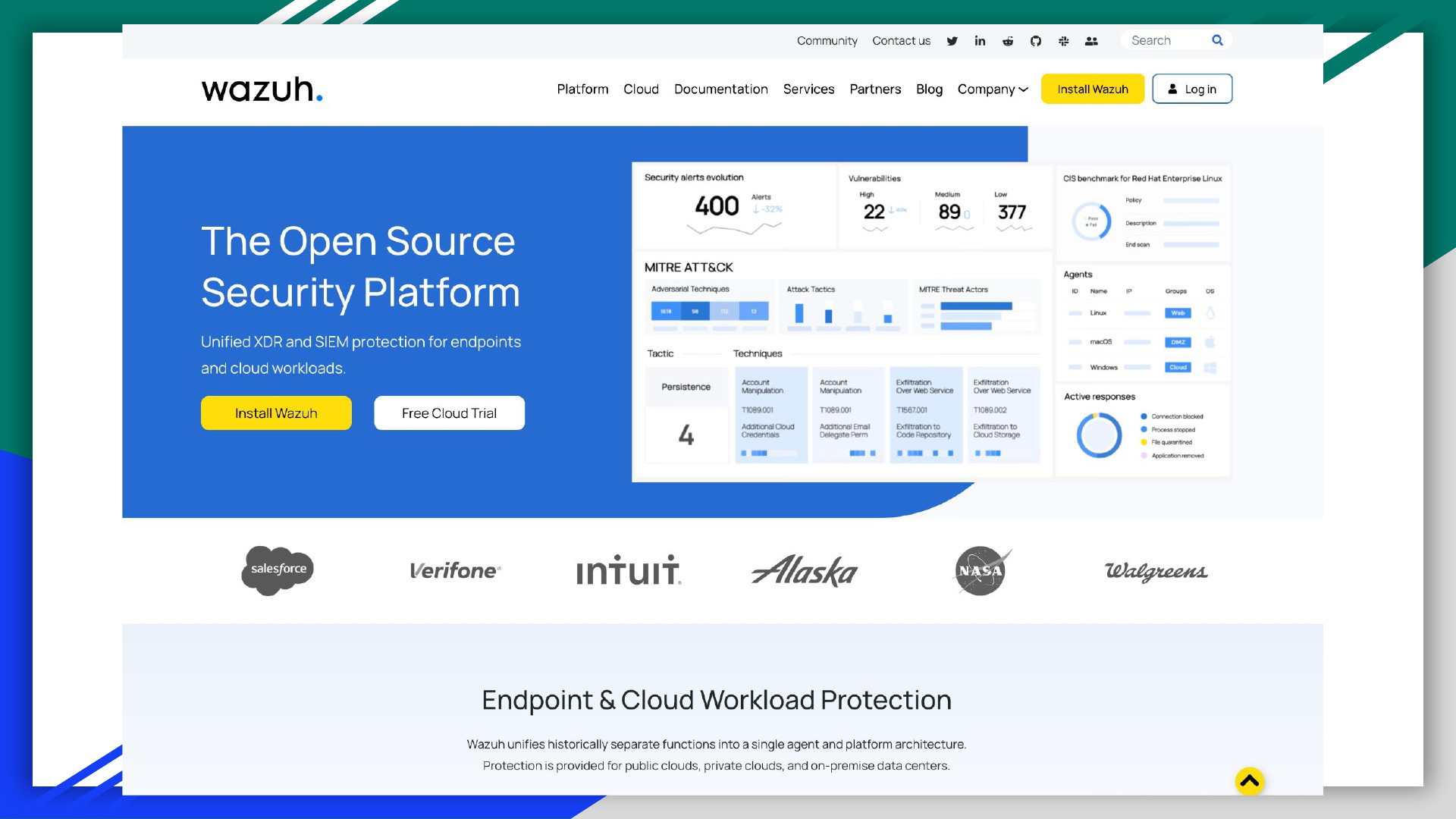
Task: Open the Cloud menu item
Action: coord(641,89)
